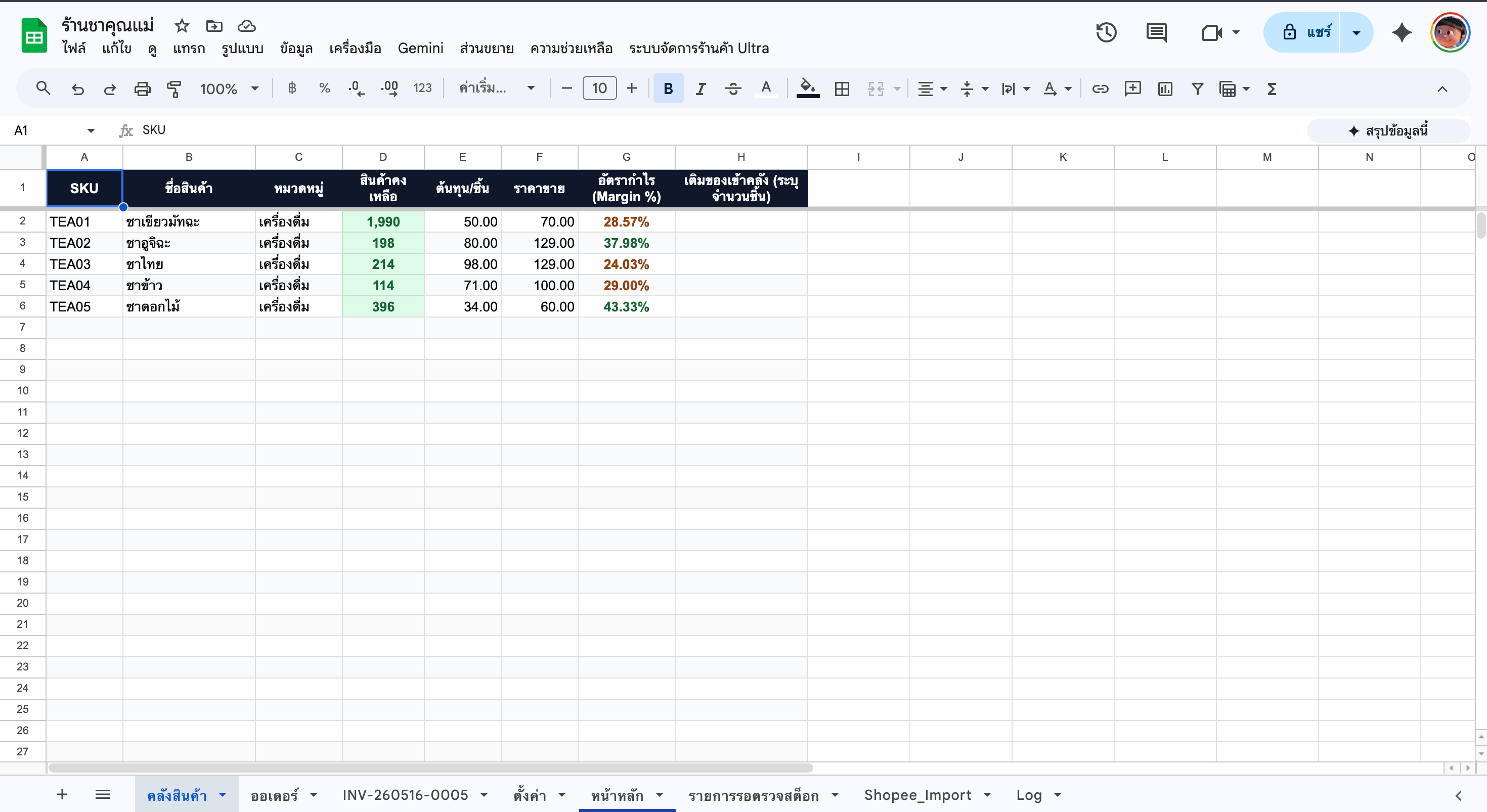Click the redo arrow icon
Image resolution: width=1487 pixels, height=812 pixels.
[x=110, y=88]
